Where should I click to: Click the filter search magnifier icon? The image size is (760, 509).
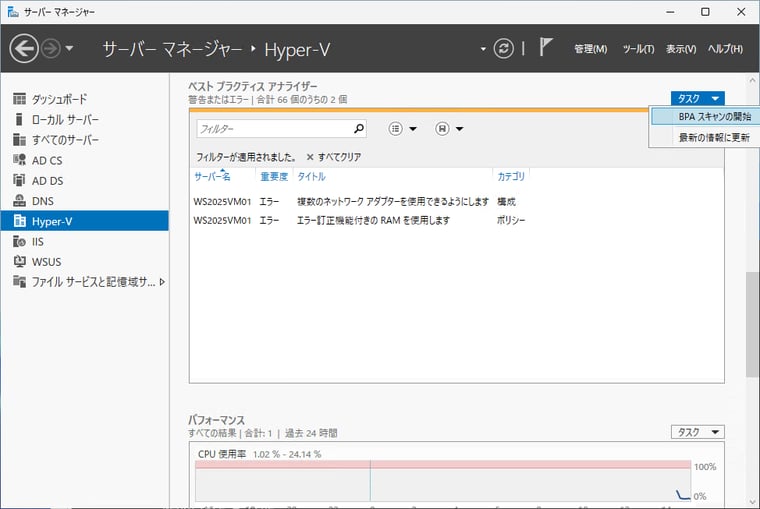coord(359,128)
